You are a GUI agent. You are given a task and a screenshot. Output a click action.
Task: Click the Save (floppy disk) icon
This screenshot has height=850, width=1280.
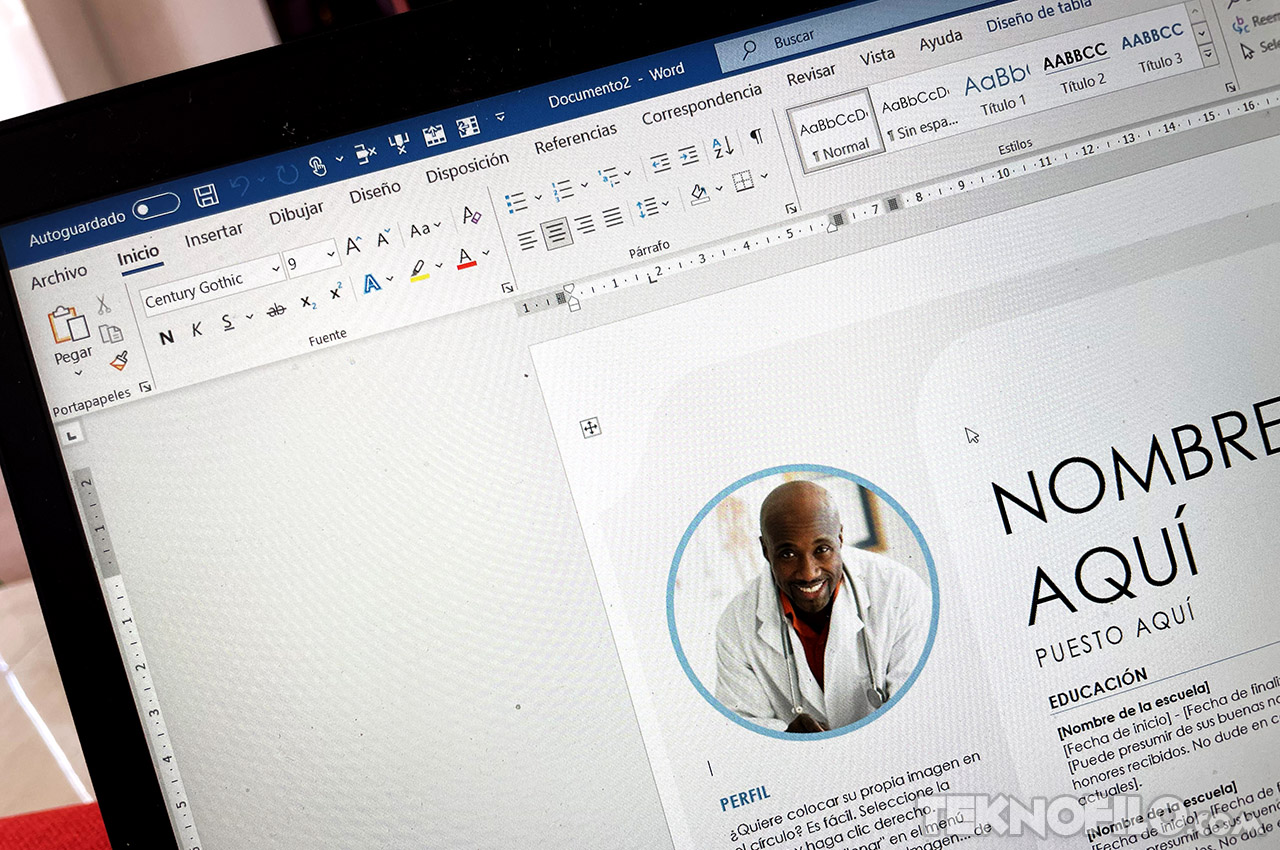click(206, 195)
